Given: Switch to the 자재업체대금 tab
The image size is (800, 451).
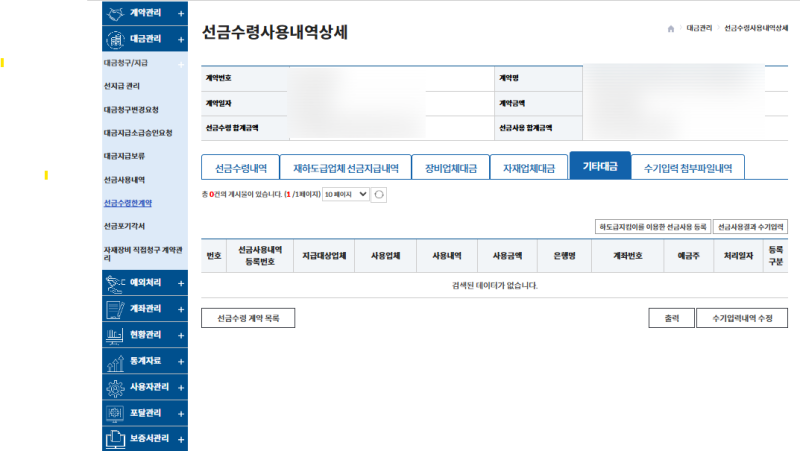Looking at the screenshot, I should [x=529, y=167].
